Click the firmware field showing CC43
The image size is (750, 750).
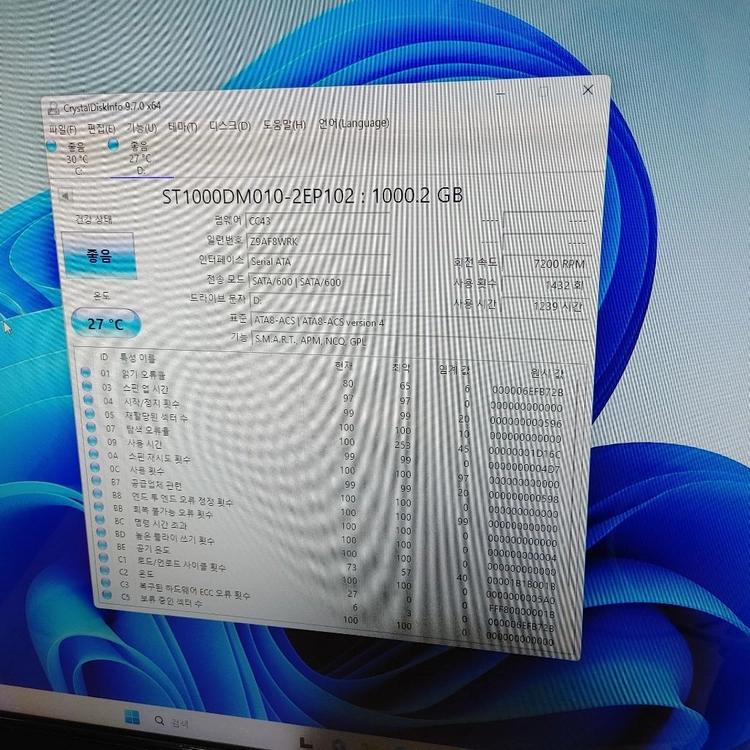pyautogui.click(x=318, y=220)
